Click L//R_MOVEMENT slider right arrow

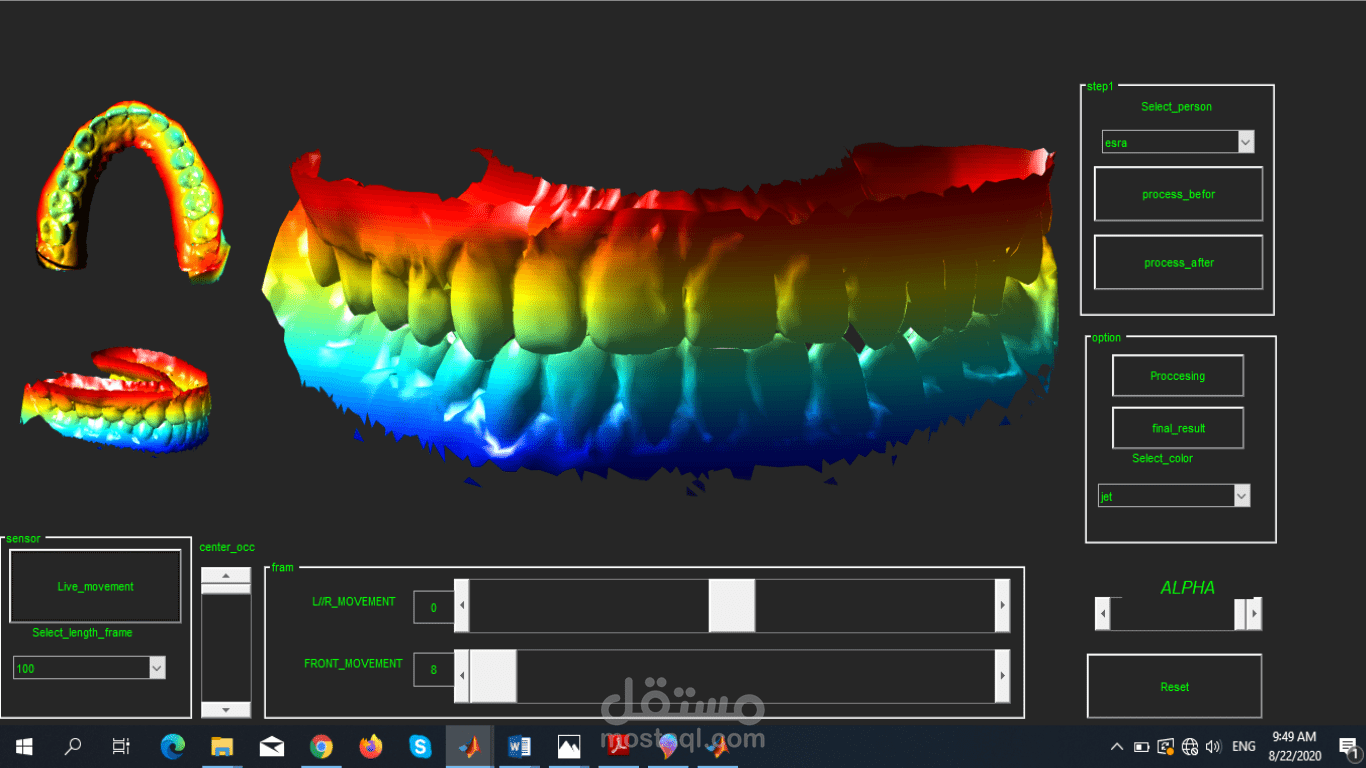coord(1002,606)
